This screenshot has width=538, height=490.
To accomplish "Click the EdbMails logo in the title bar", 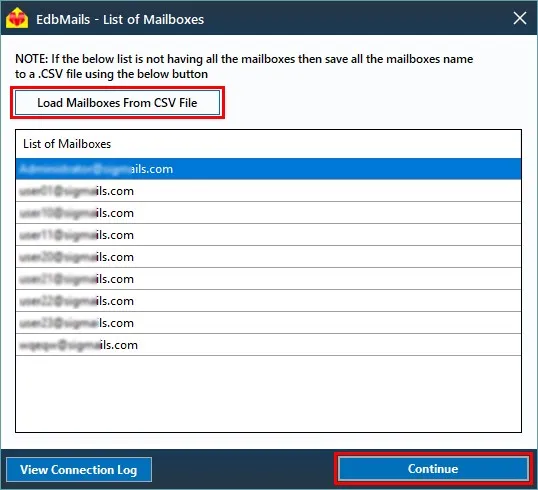I will point(17,19).
